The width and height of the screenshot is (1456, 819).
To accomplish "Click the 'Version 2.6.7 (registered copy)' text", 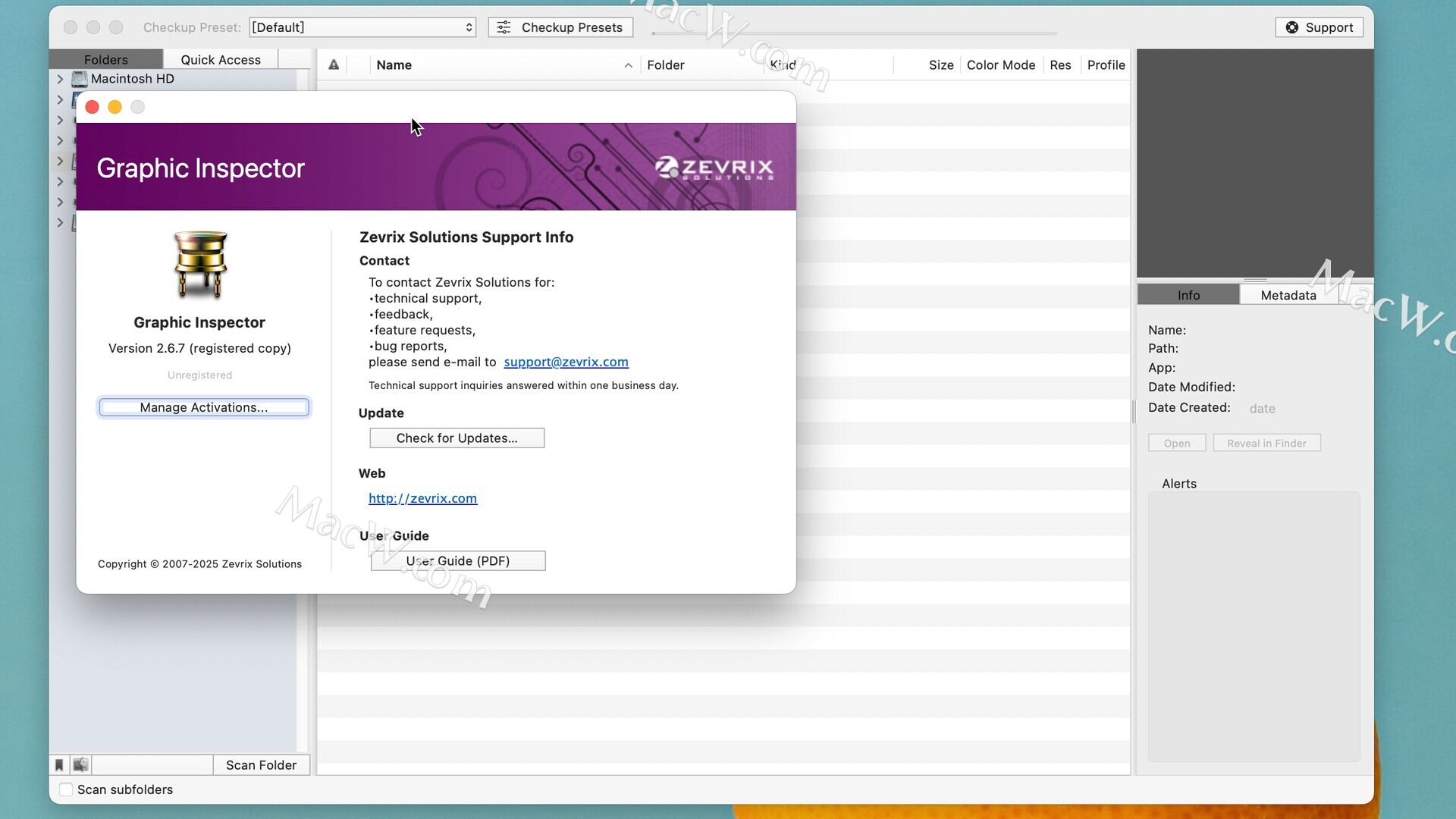I will pos(199,348).
